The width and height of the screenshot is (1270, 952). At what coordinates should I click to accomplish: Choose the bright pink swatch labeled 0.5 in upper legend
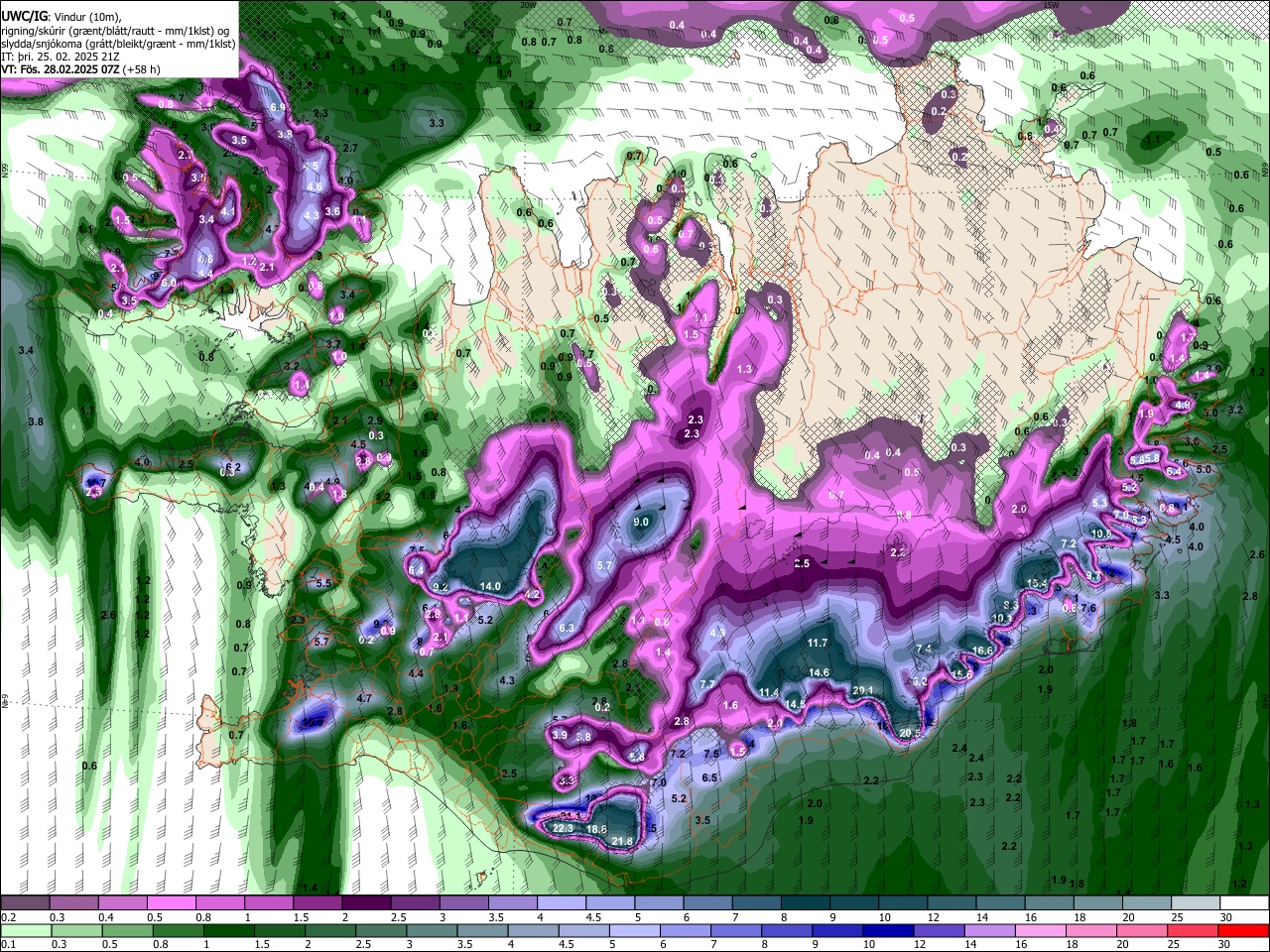click(x=171, y=903)
